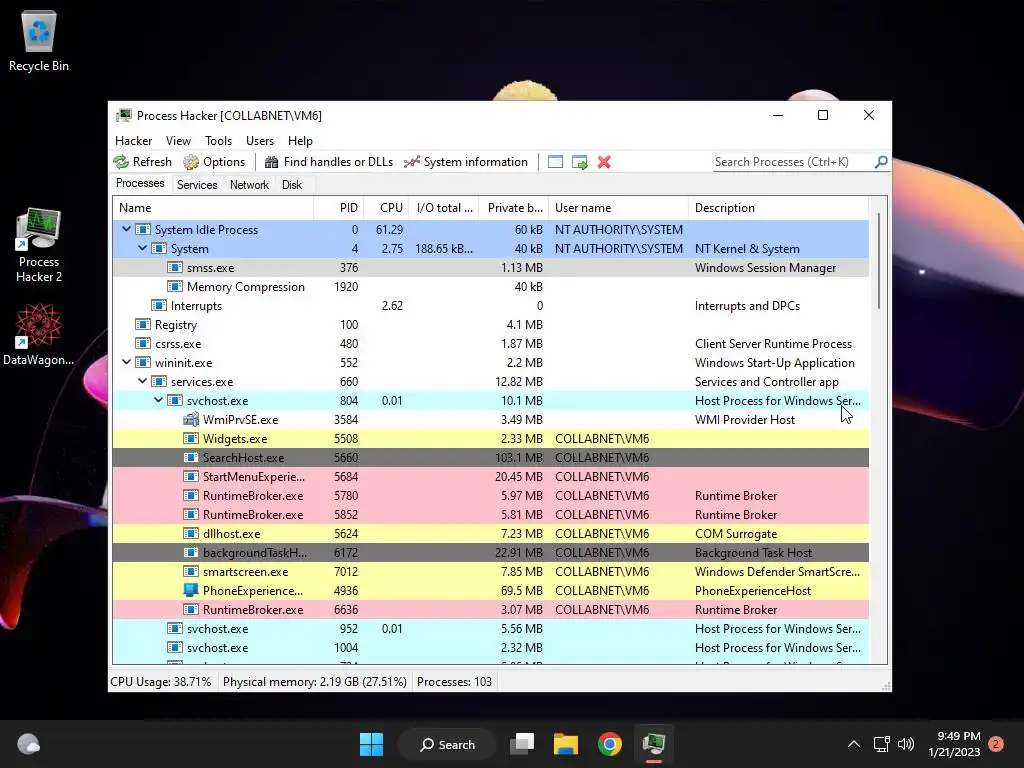Select the csrss.exe process row
The width and height of the screenshot is (1024, 768).
tap(490, 344)
